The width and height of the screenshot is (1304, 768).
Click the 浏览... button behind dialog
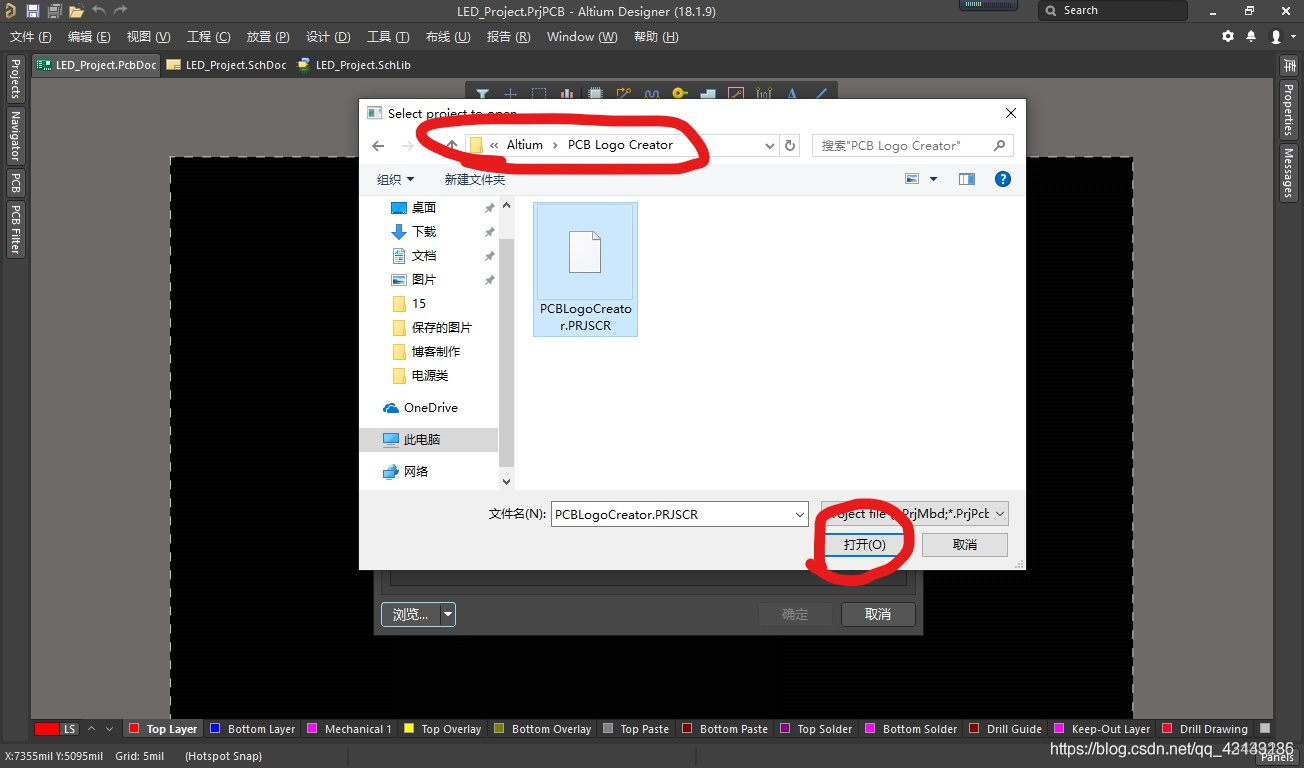(411, 614)
